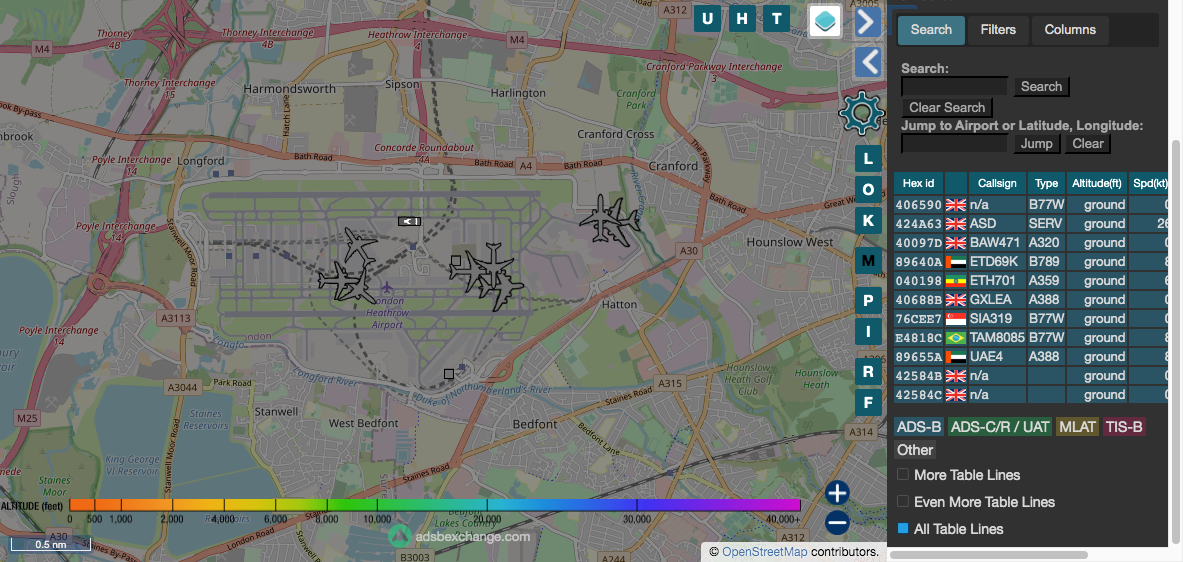Enable More Table Lines checkbox
1183x562 pixels.
click(903, 474)
